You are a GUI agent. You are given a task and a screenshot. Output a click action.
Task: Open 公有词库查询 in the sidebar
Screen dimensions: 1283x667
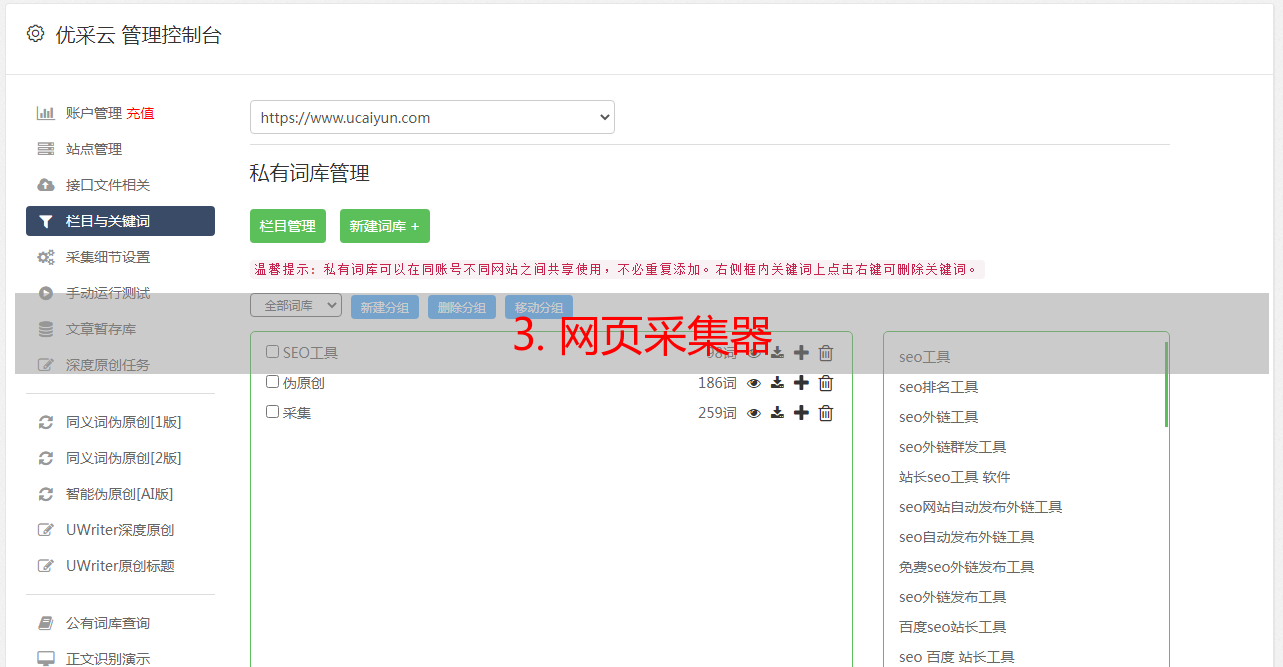click(x=108, y=623)
